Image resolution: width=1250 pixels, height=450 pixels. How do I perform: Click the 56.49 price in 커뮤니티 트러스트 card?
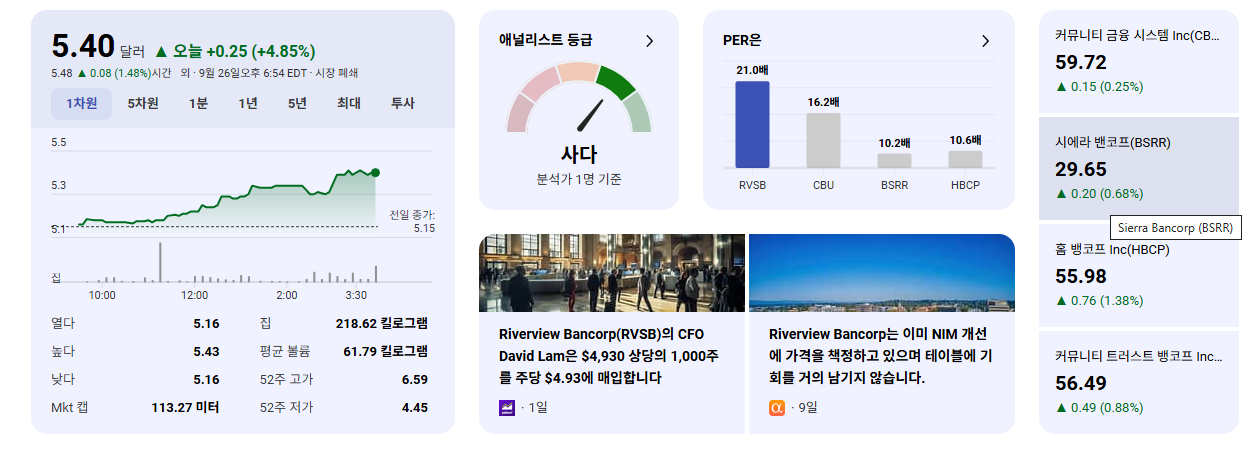(1081, 383)
